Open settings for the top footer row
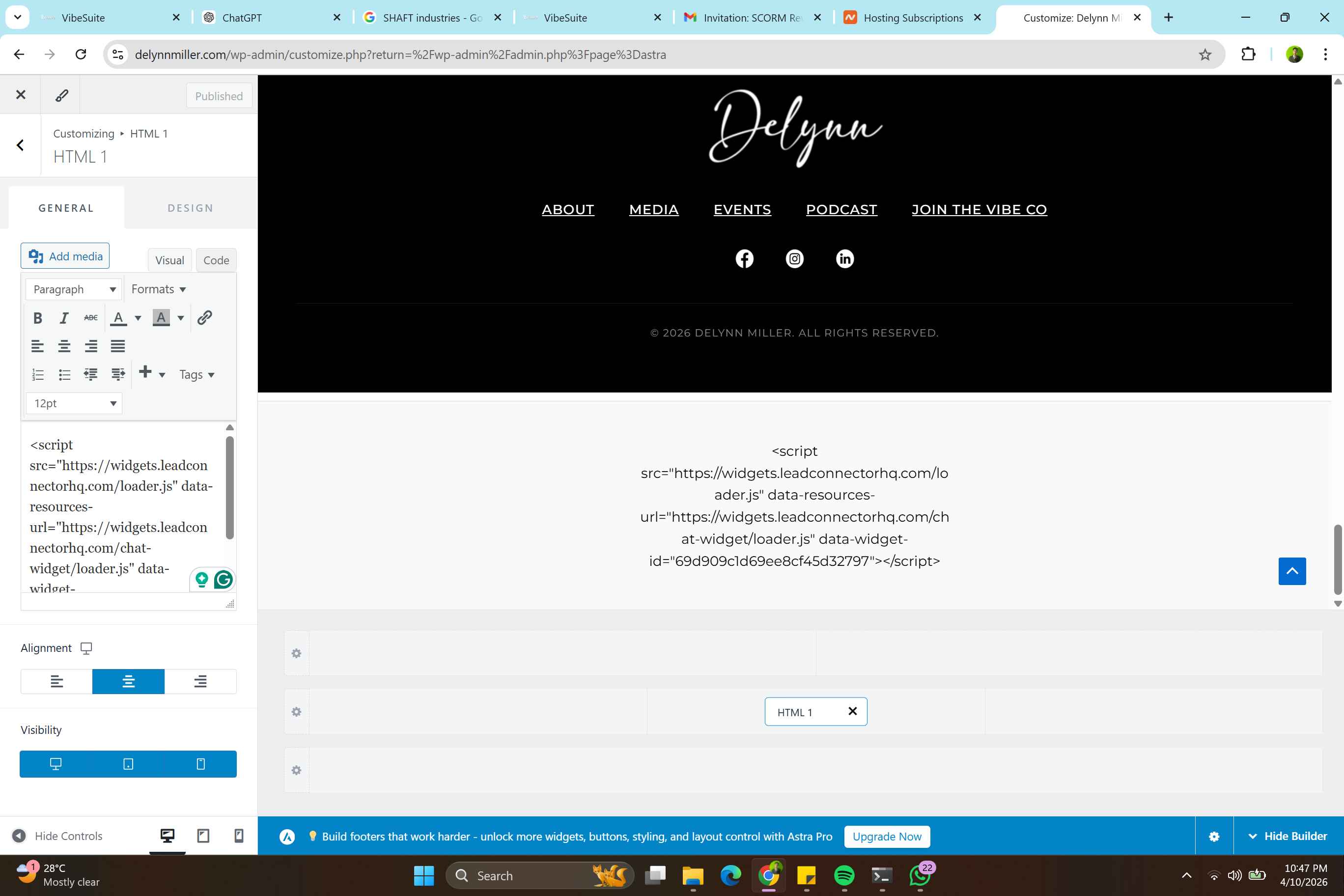 point(297,653)
